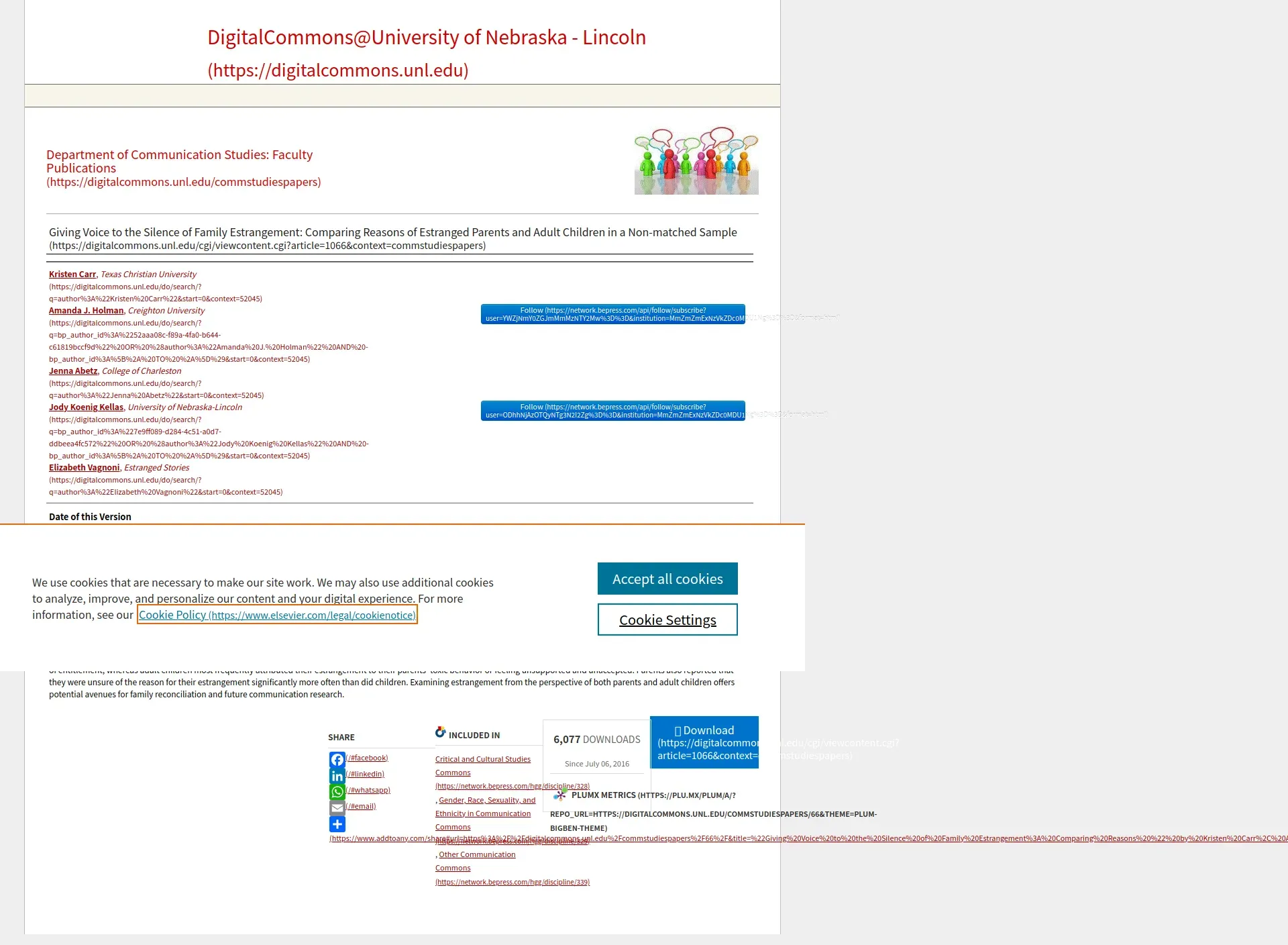The image size is (1288, 945).
Task: Click the speech bubble people thumbnail image
Action: [x=696, y=161]
